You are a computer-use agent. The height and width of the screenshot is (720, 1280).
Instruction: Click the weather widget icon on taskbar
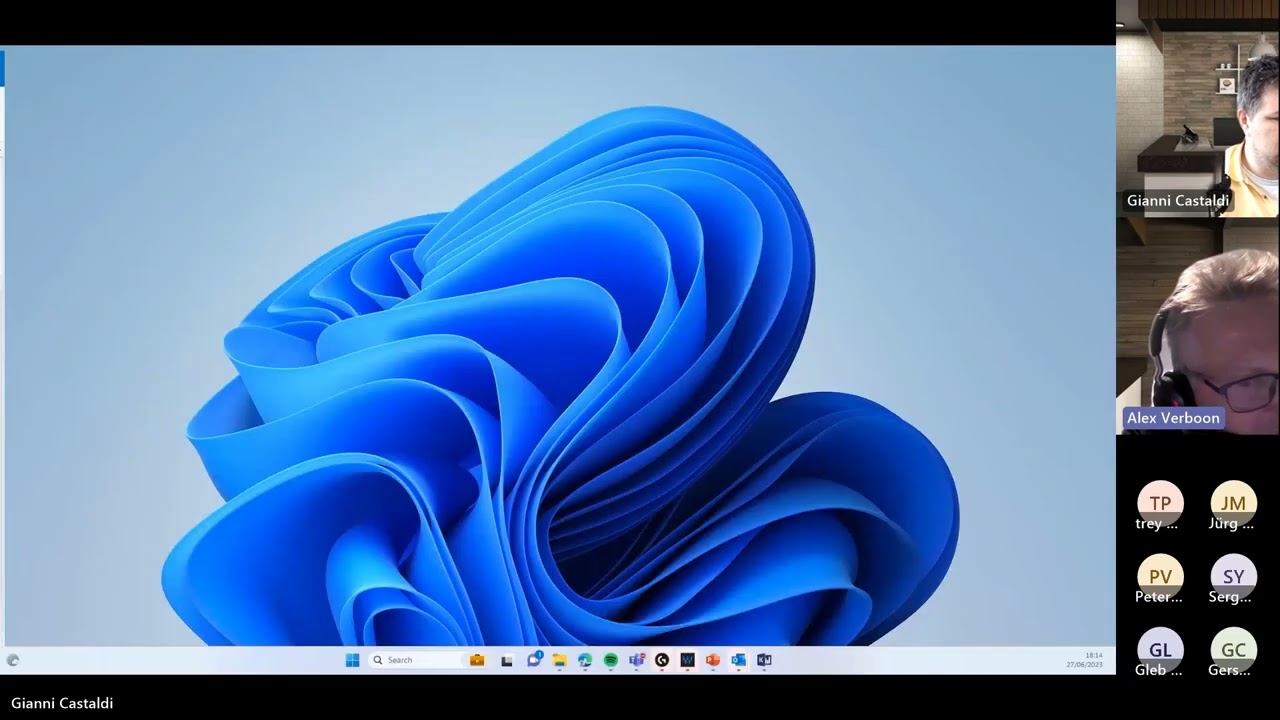click(13, 660)
